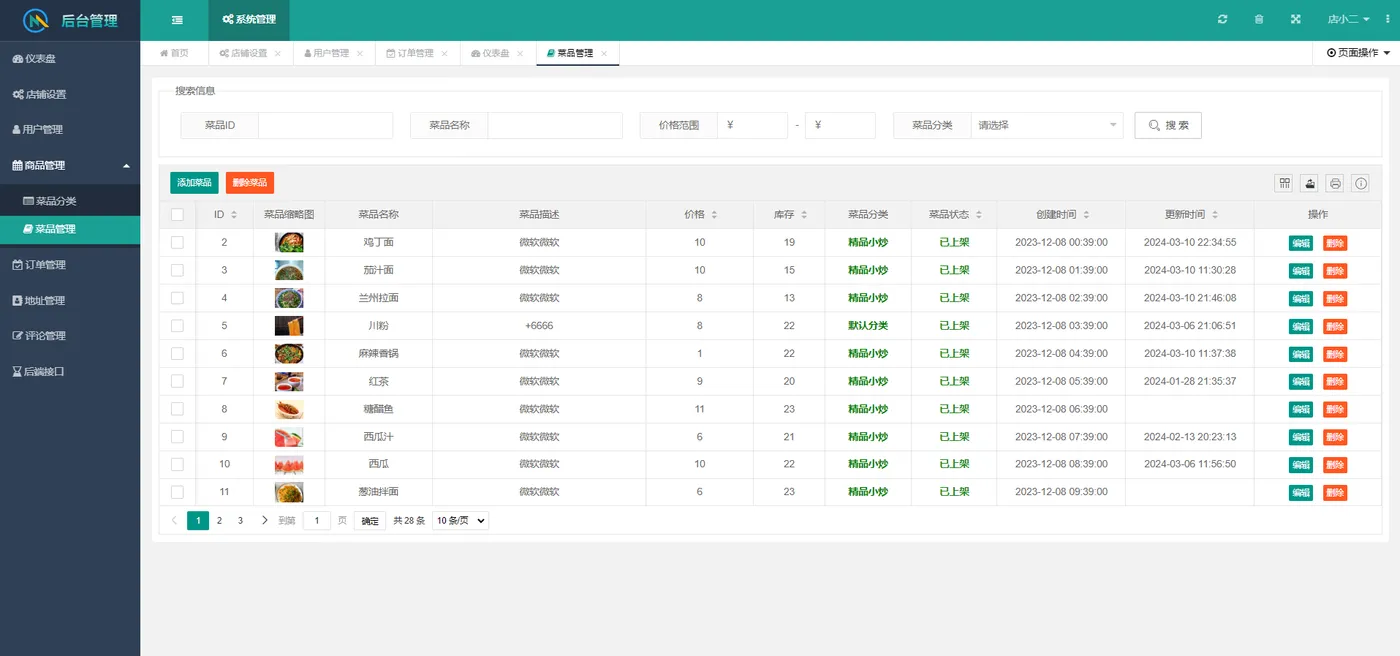Sort table by the 价格 column arrows
Viewport: 1400px width, 656px height.
click(714, 215)
